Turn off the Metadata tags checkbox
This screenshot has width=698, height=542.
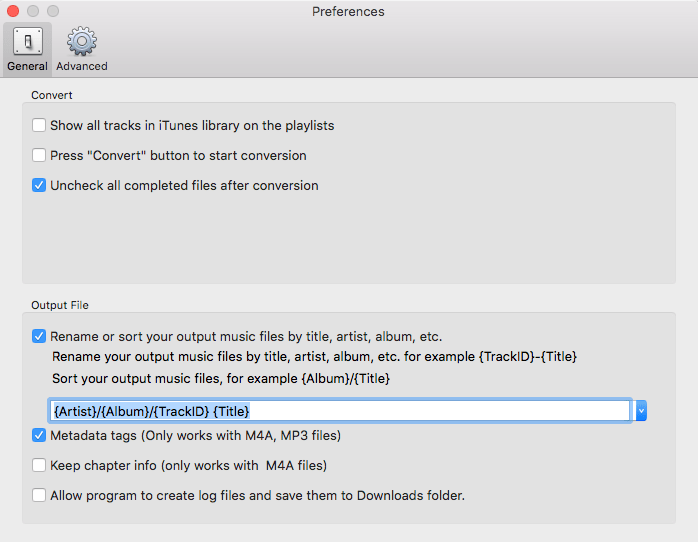coord(39,435)
